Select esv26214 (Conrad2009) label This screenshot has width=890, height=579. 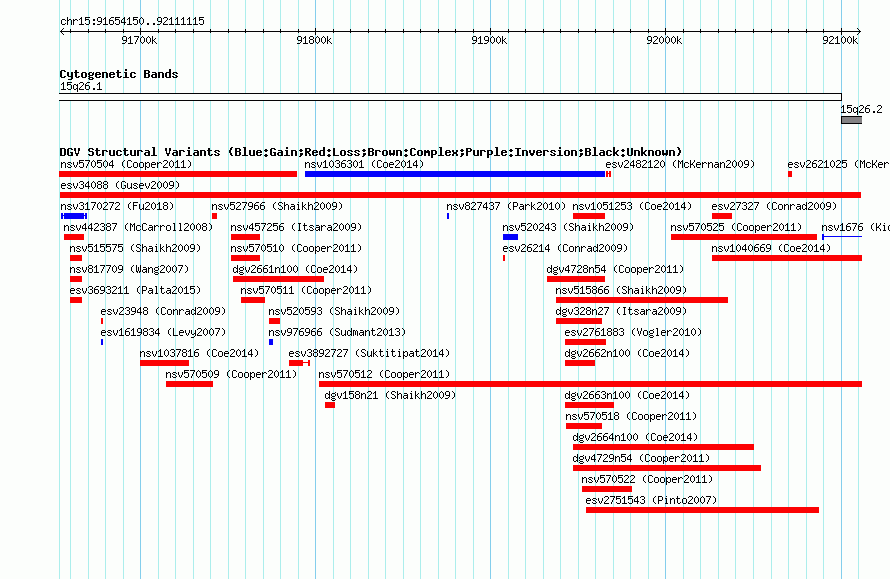565,249
